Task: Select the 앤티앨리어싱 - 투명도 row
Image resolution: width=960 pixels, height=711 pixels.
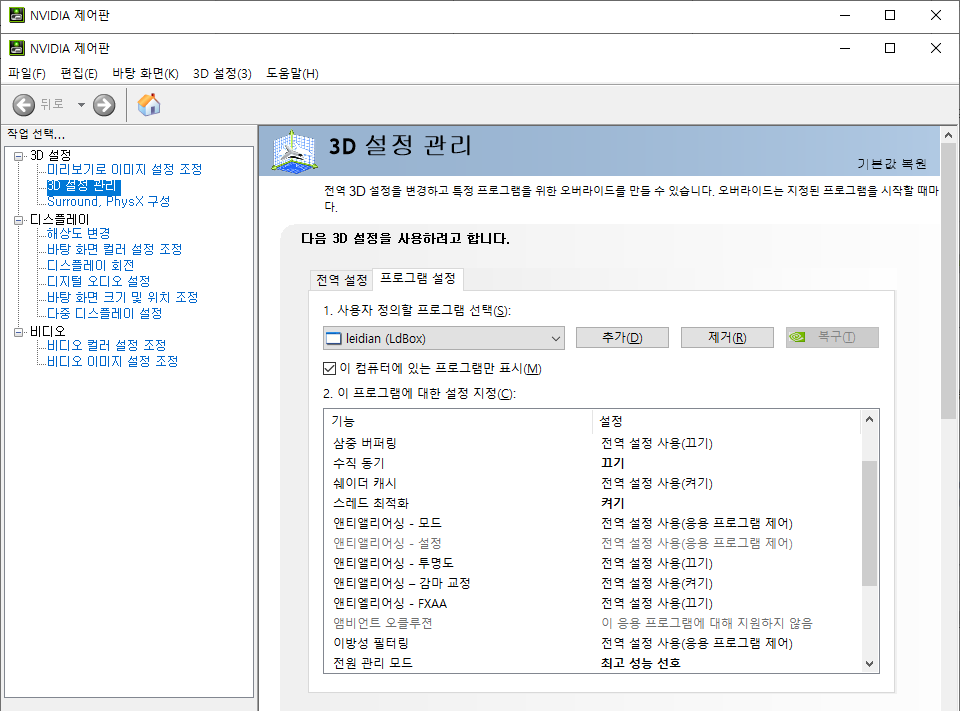Action: 593,563
